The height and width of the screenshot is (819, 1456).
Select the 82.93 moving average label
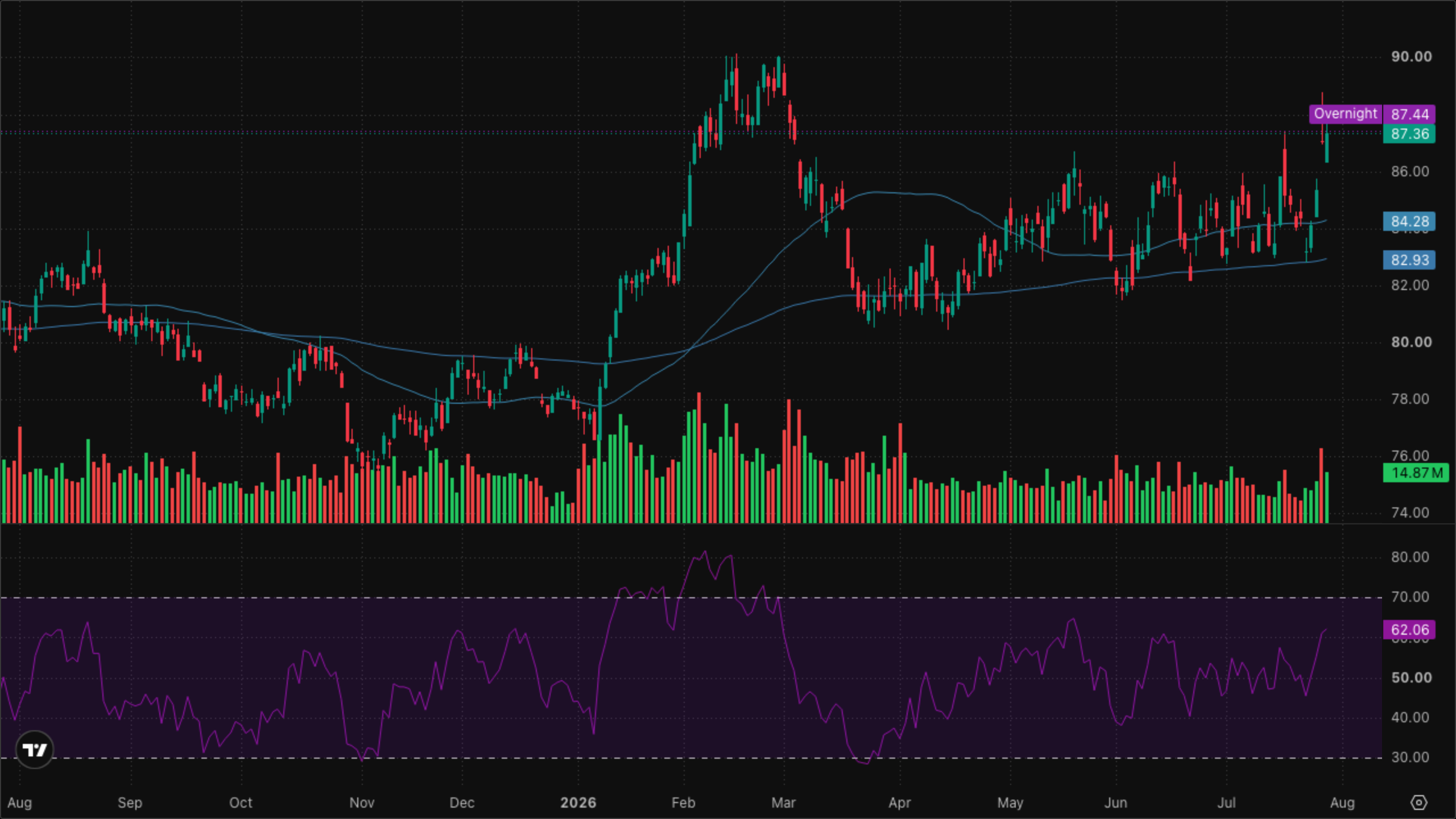(1409, 260)
